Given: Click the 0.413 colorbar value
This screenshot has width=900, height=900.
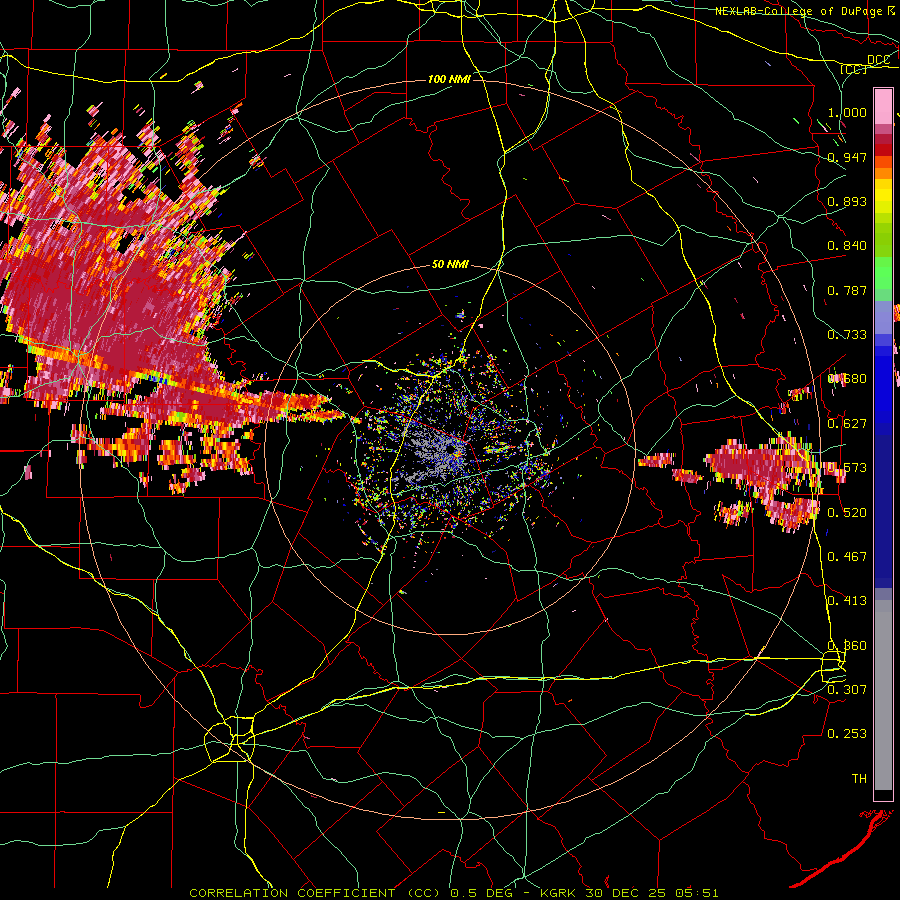Looking at the screenshot, I should (847, 601).
